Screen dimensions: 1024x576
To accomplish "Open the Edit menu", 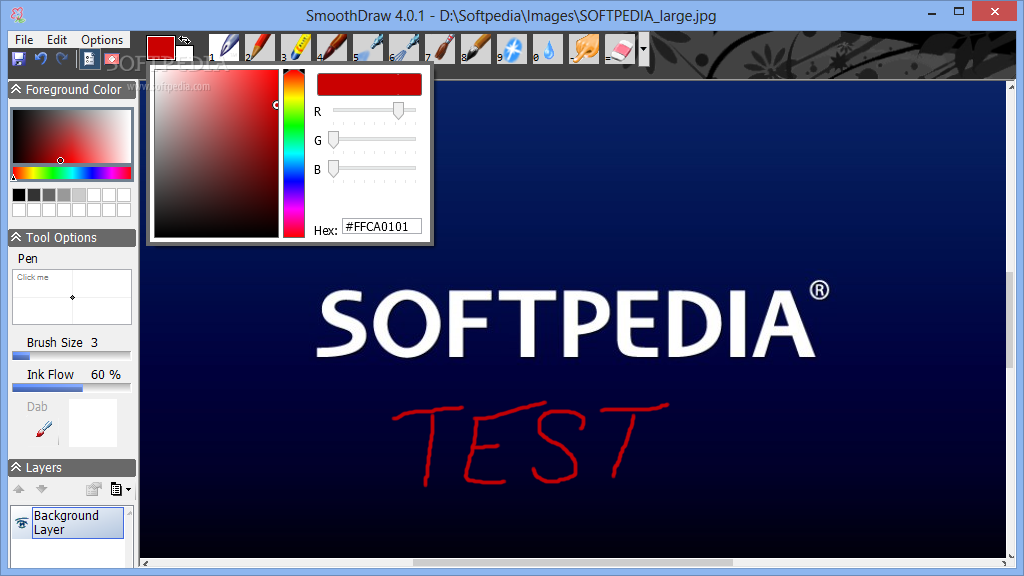I will [57, 40].
